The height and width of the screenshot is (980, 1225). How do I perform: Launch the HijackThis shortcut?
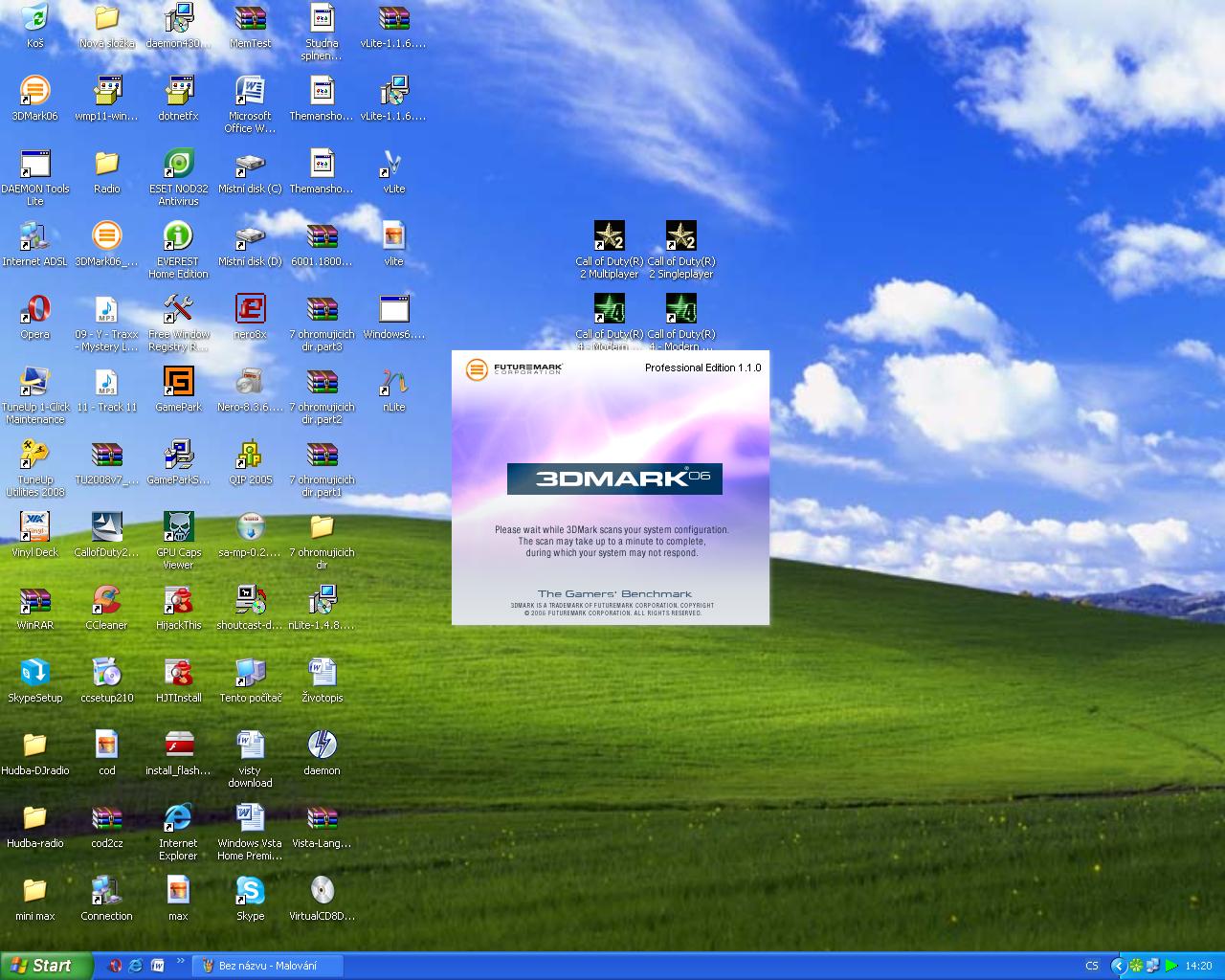(x=179, y=600)
